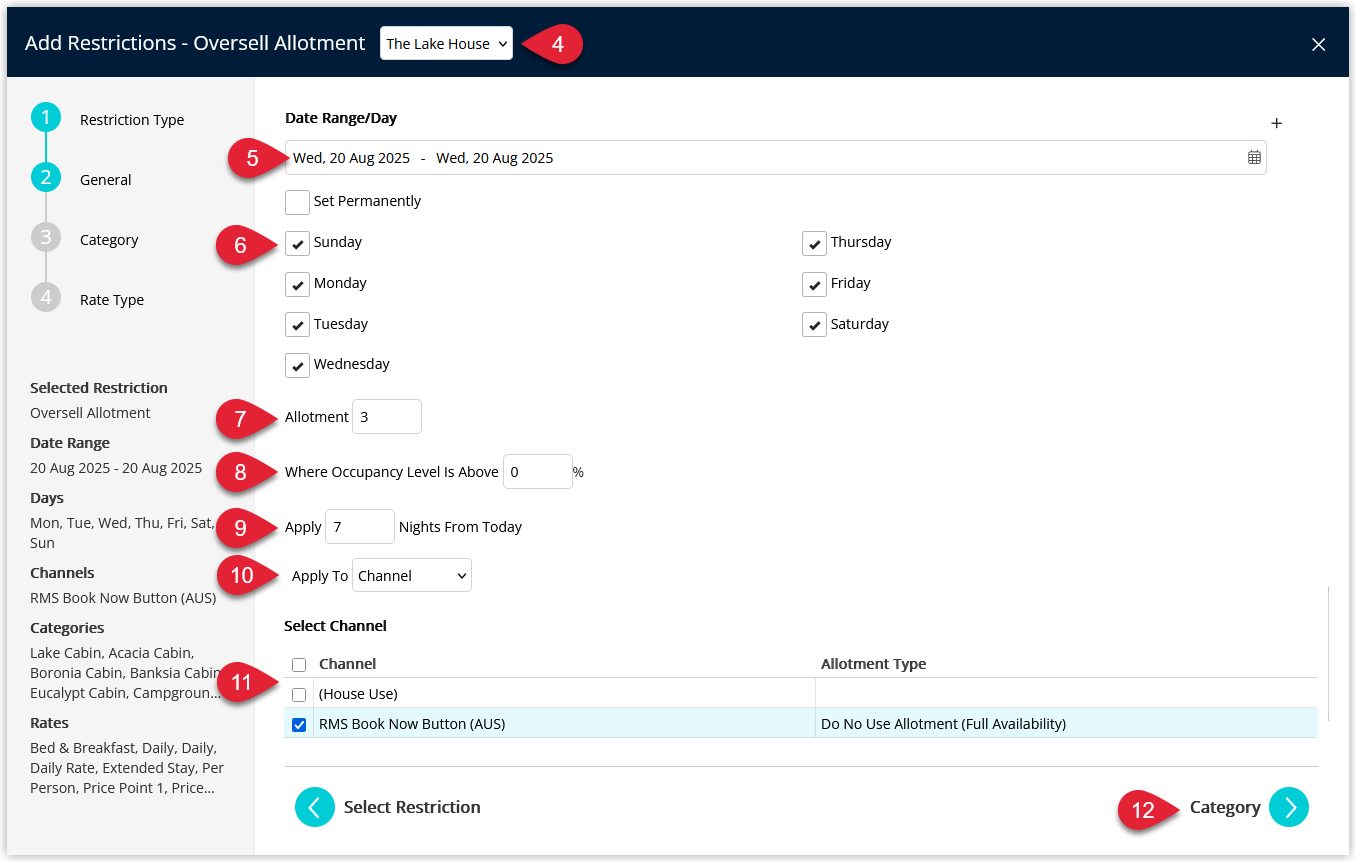Viewport: 1357px width, 863px height.
Task: Click into the Date Range field
Action: coord(776,157)
